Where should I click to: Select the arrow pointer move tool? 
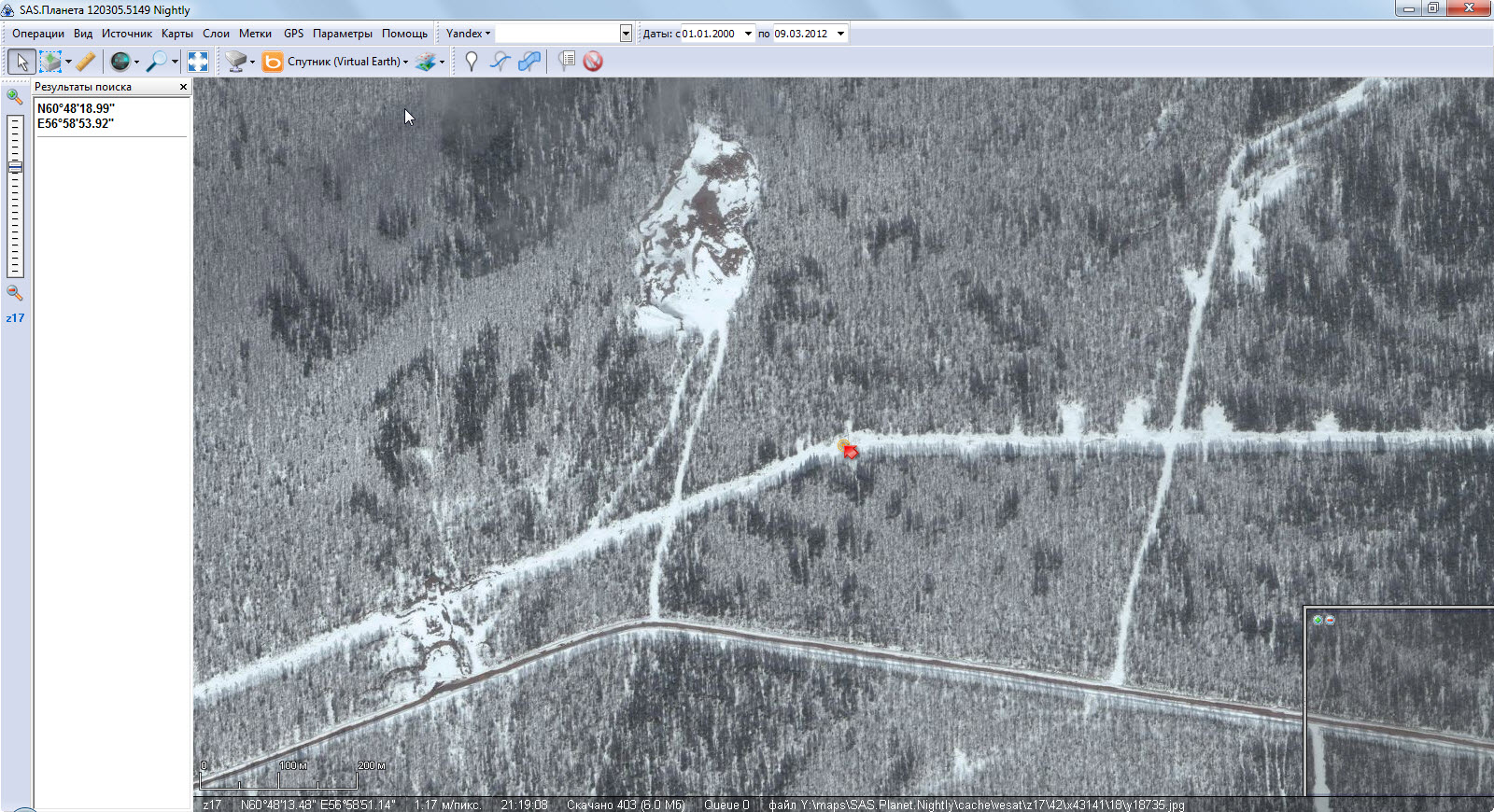tap(21, 62)
